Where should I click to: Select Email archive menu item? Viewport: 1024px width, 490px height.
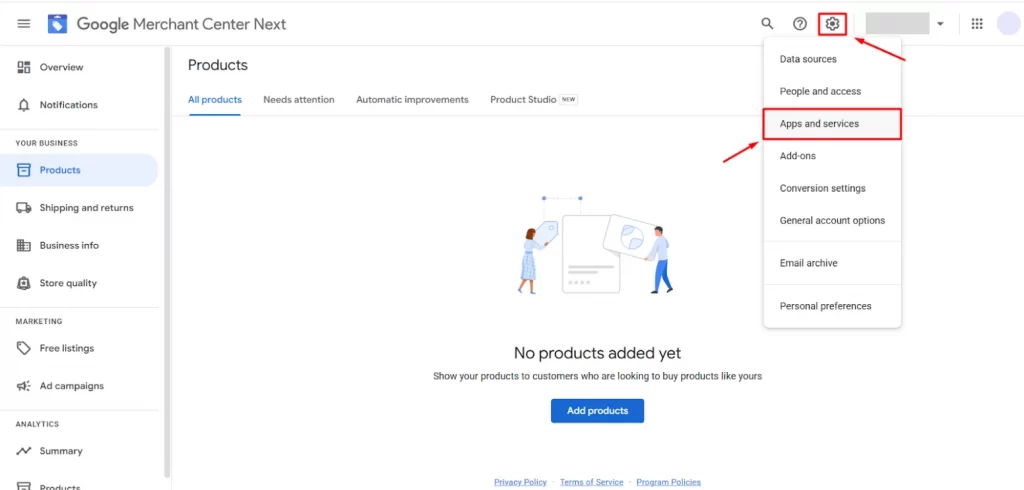coord(832,263)
